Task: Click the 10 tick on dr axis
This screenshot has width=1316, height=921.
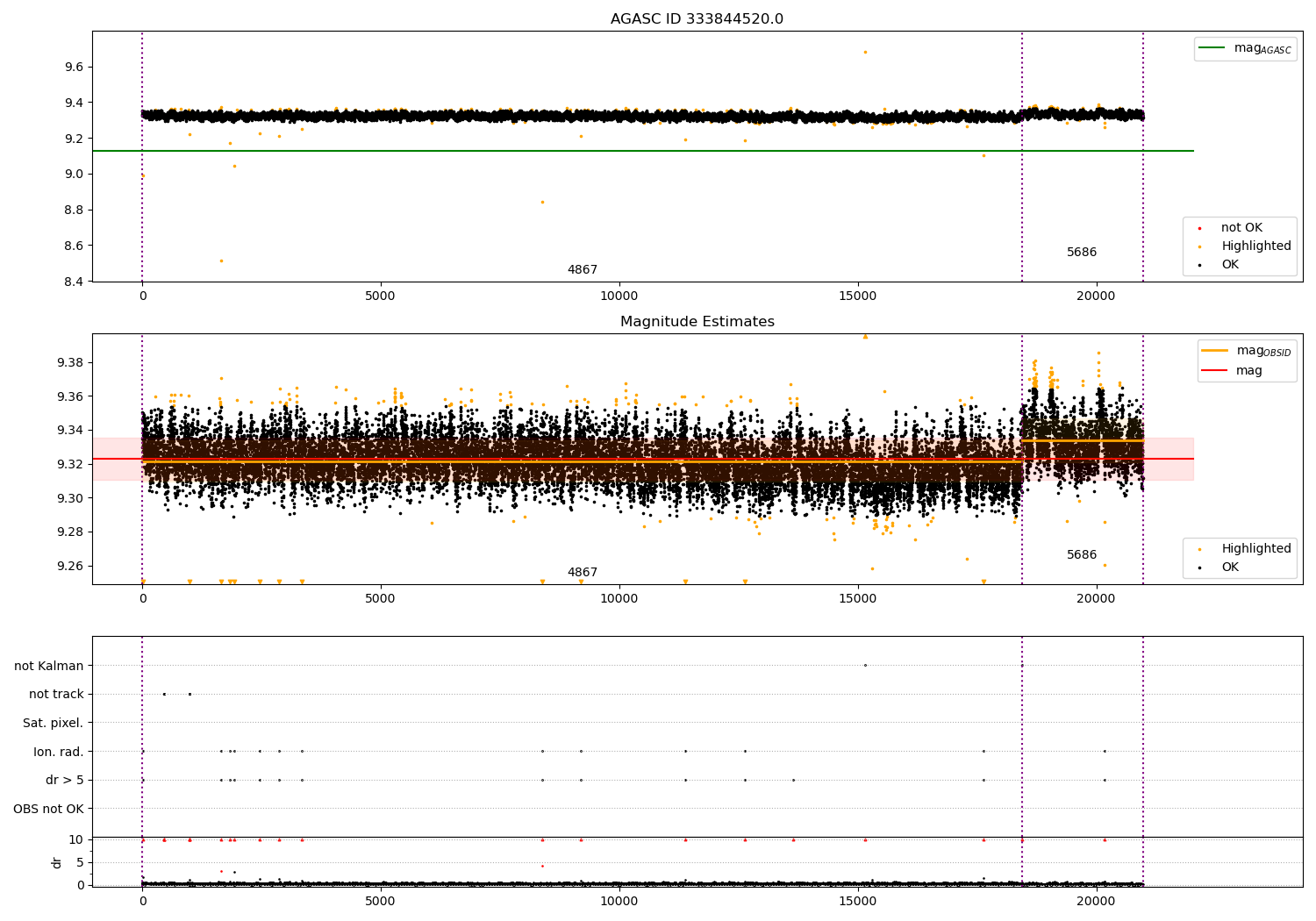Action: click(x=76, y=839)
